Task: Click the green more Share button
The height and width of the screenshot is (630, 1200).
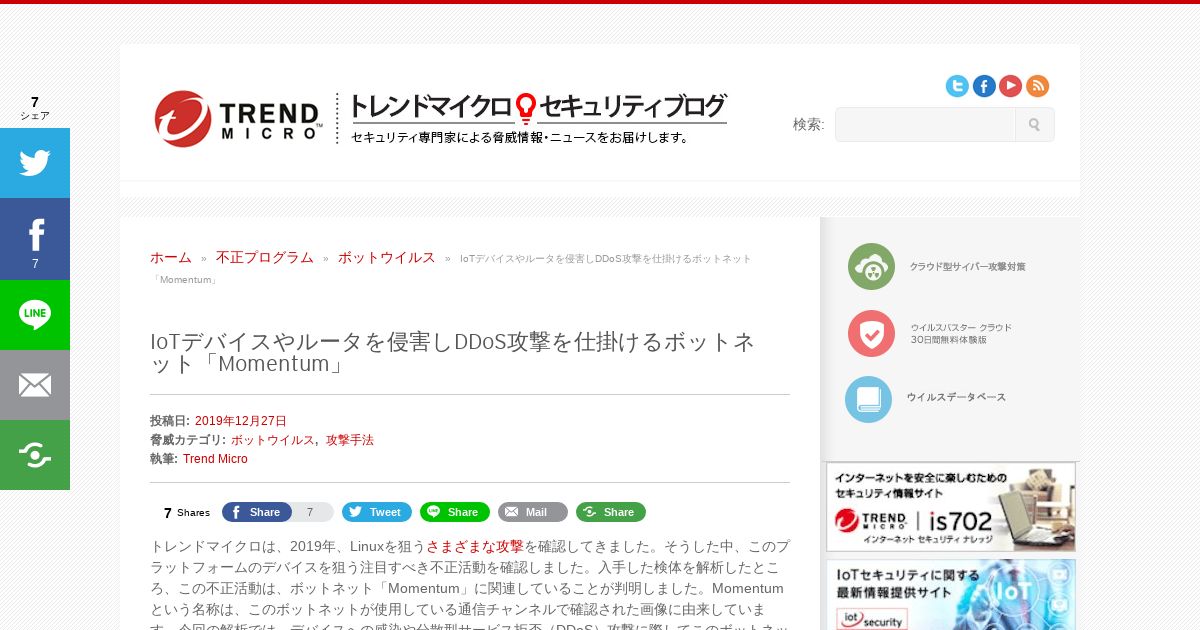Action: click(611, 512)
